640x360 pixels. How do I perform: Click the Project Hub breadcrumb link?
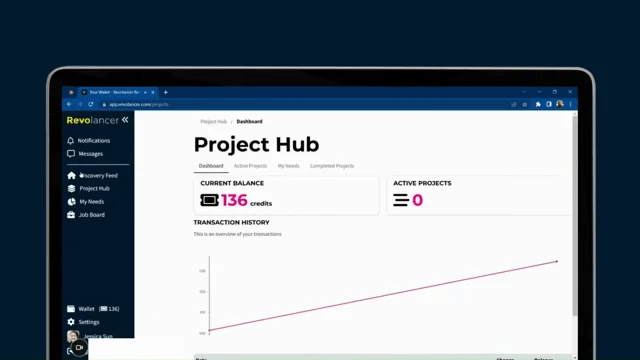213,122
